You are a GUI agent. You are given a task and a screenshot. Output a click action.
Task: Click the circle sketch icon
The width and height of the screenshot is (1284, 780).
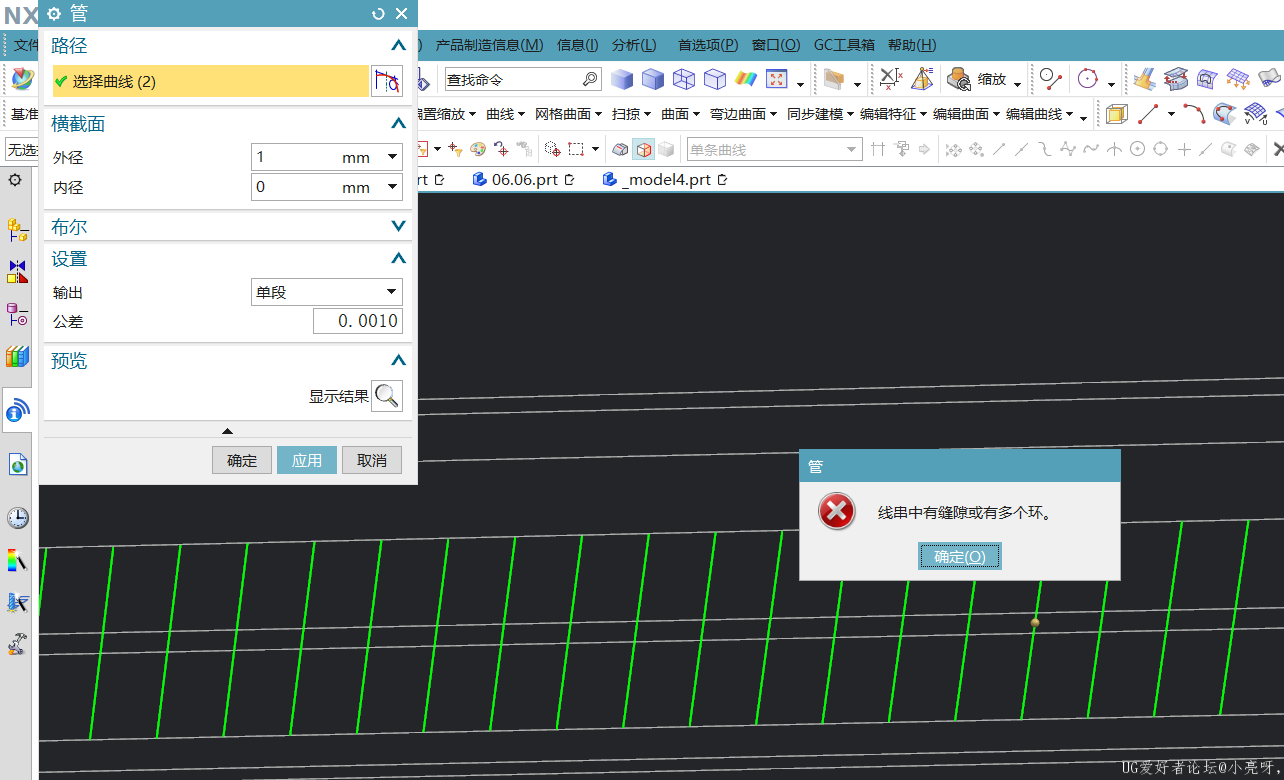(1088, 79)
